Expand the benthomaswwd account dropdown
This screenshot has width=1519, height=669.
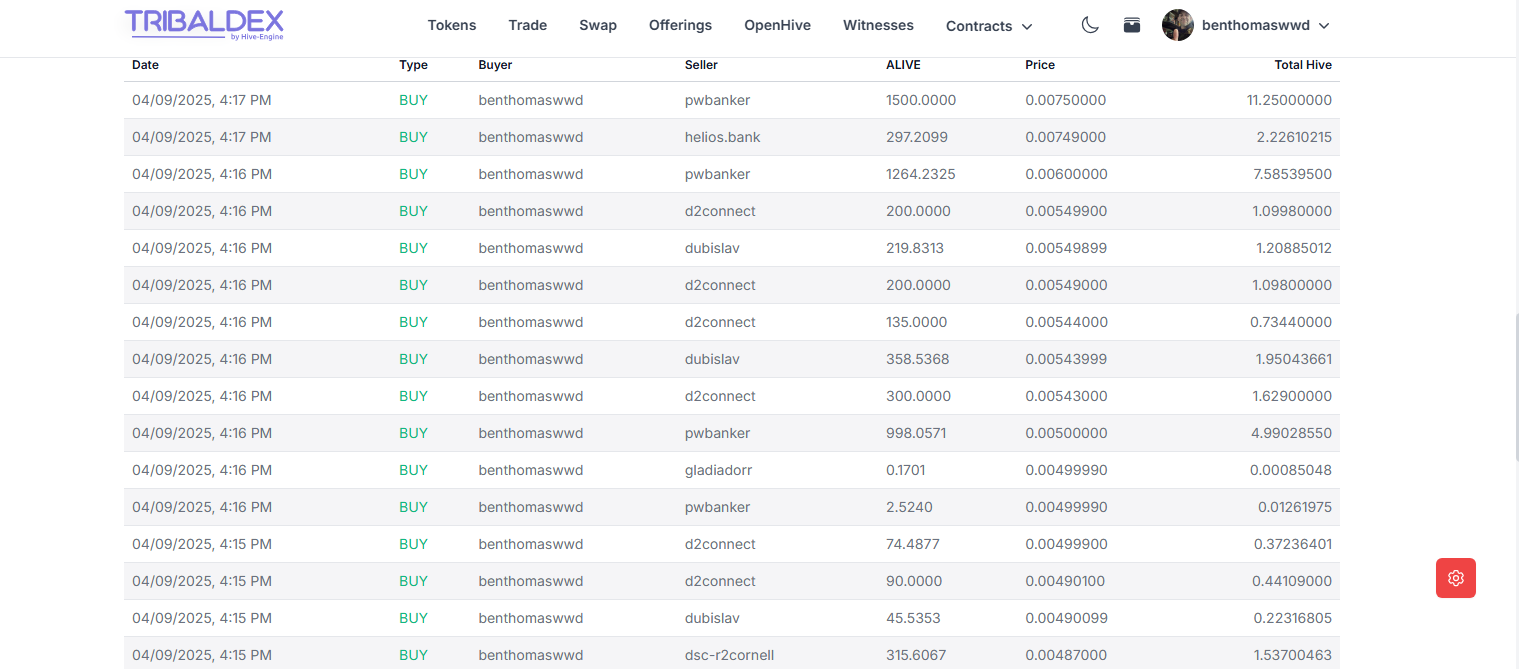pos(1265,25)
